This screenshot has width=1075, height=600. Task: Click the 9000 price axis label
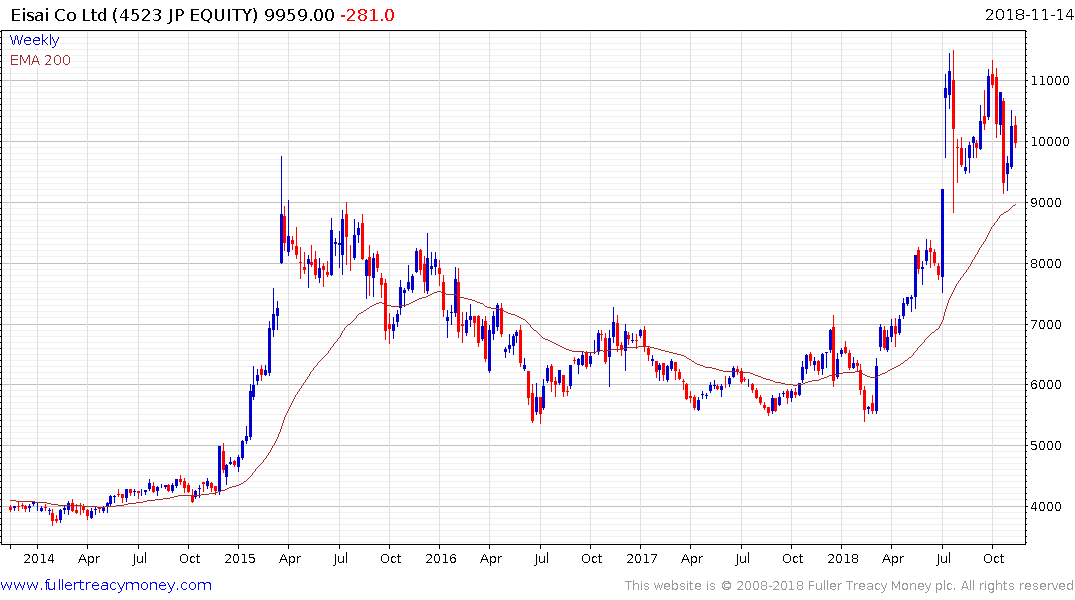click(1047, 202)
